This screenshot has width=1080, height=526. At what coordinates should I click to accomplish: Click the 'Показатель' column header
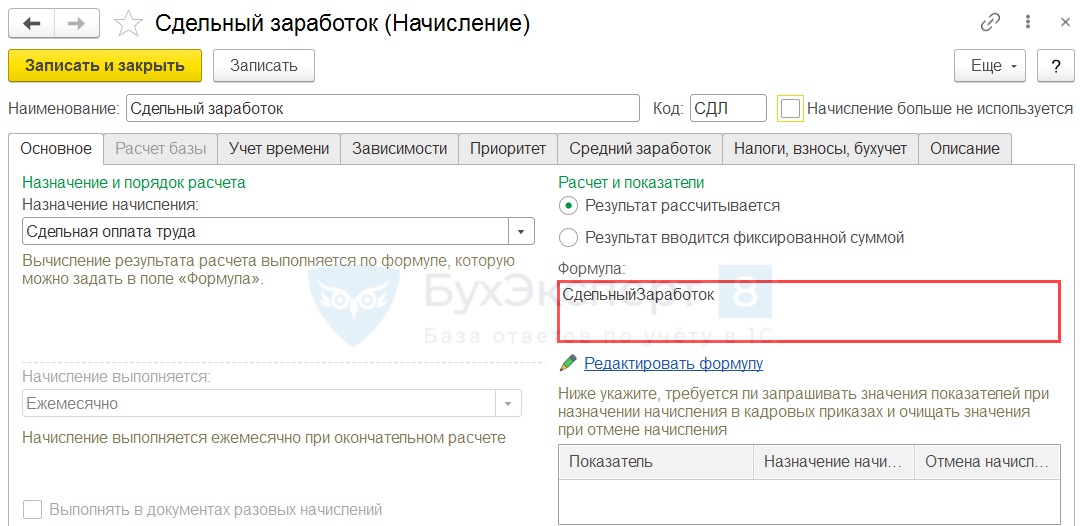(655, 462)
